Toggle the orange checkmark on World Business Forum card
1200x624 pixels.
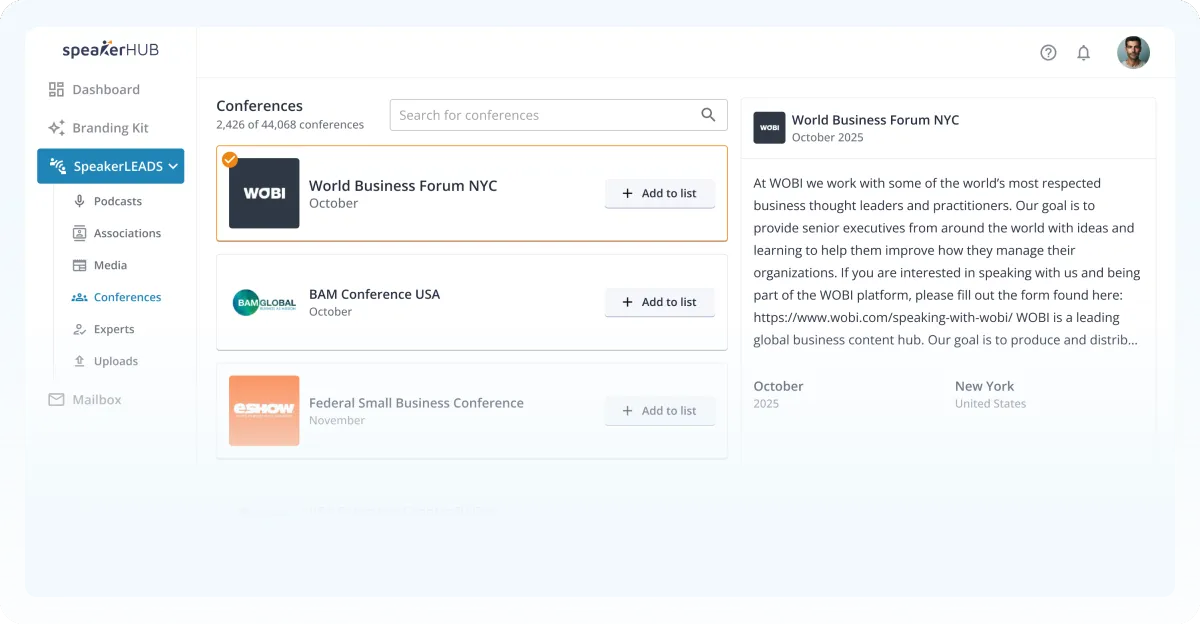[x=230, y=159]
